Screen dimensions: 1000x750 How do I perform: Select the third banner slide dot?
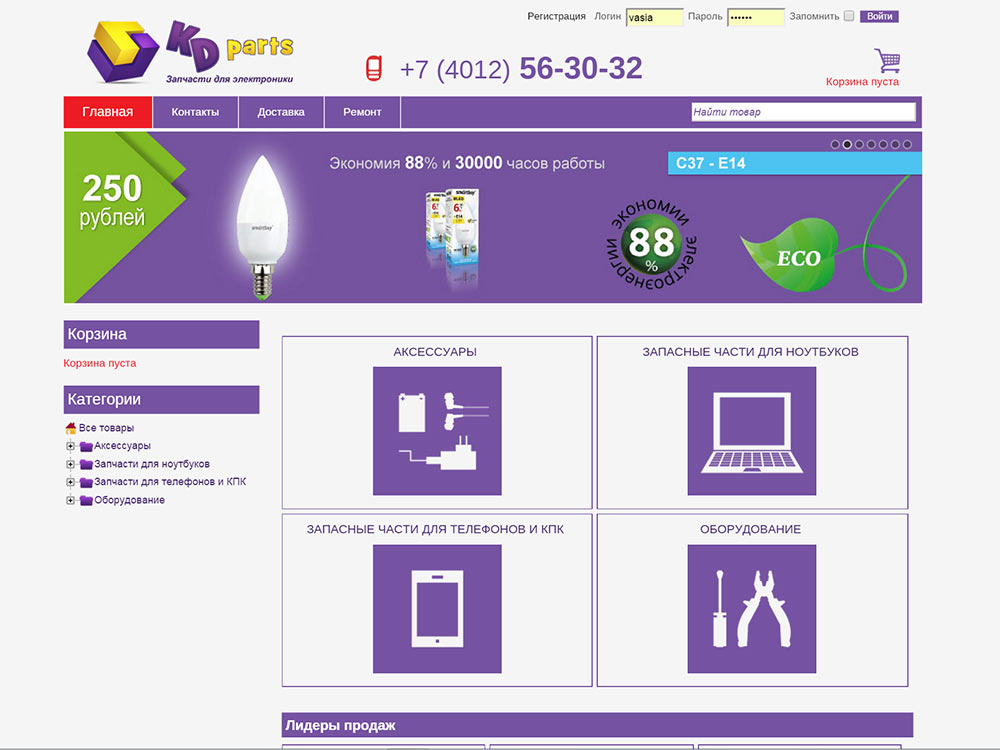(x=859, y=144)
